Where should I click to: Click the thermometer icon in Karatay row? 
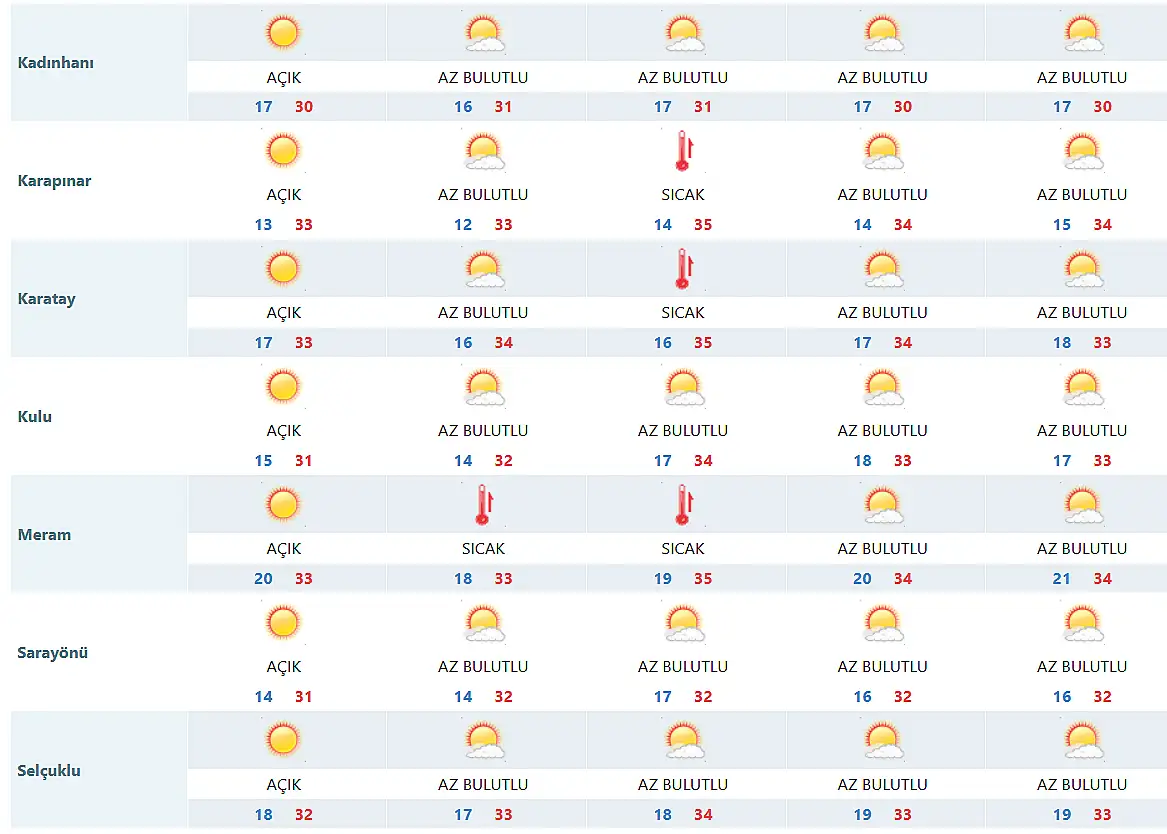(x=683, y=269)
